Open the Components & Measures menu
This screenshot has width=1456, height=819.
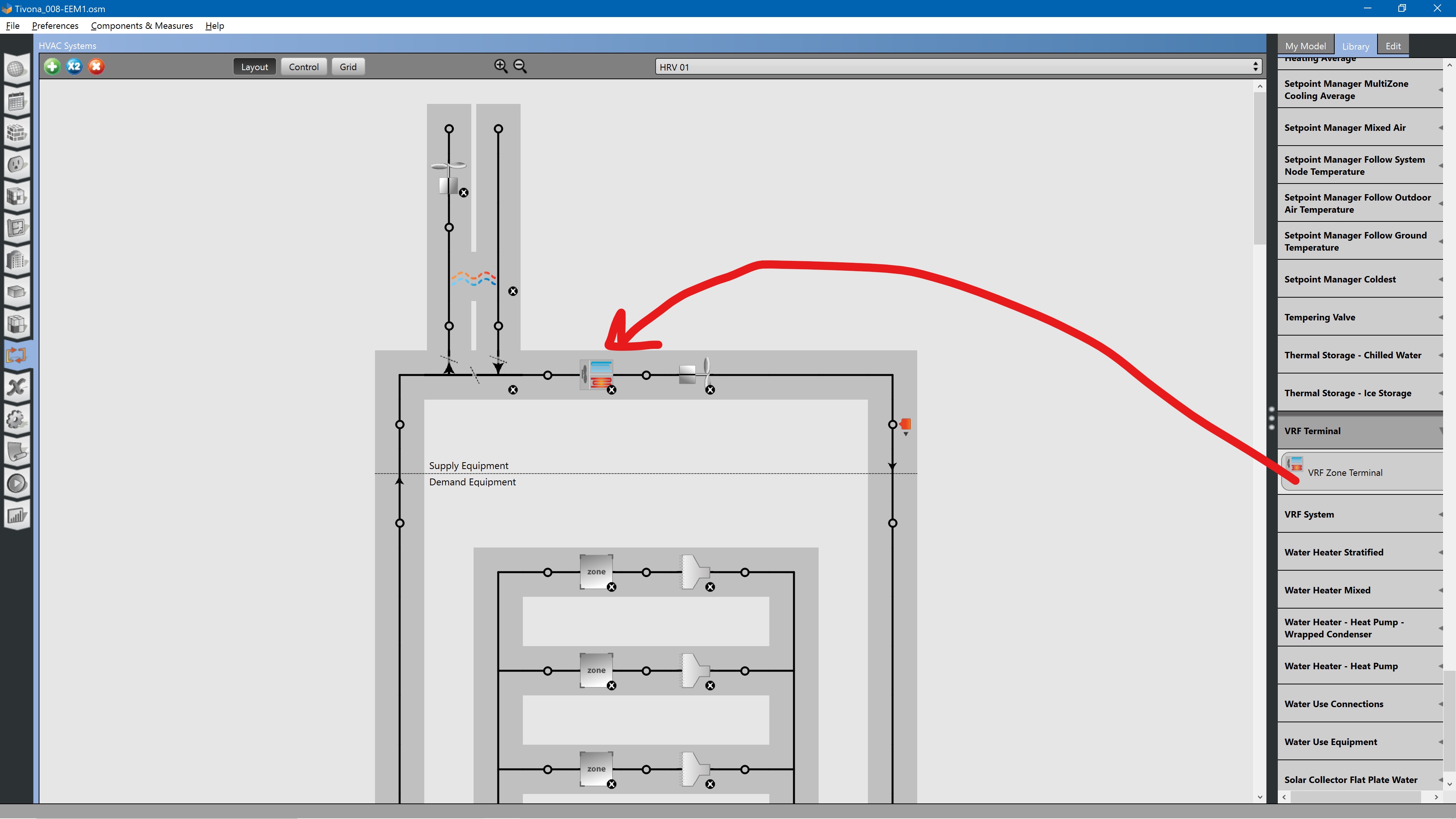point(142,25)
